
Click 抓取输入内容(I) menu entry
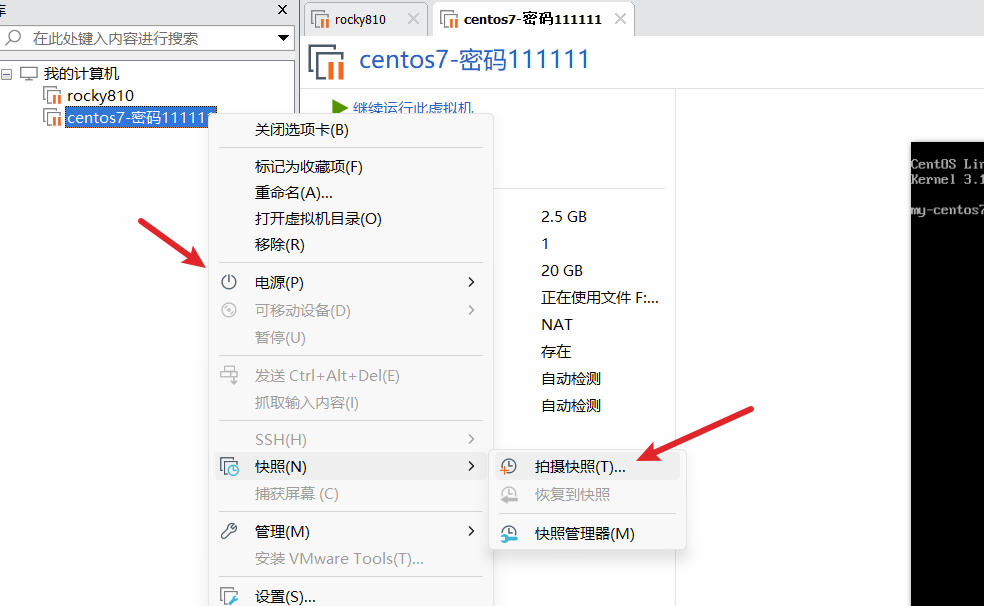pos(351,403)
